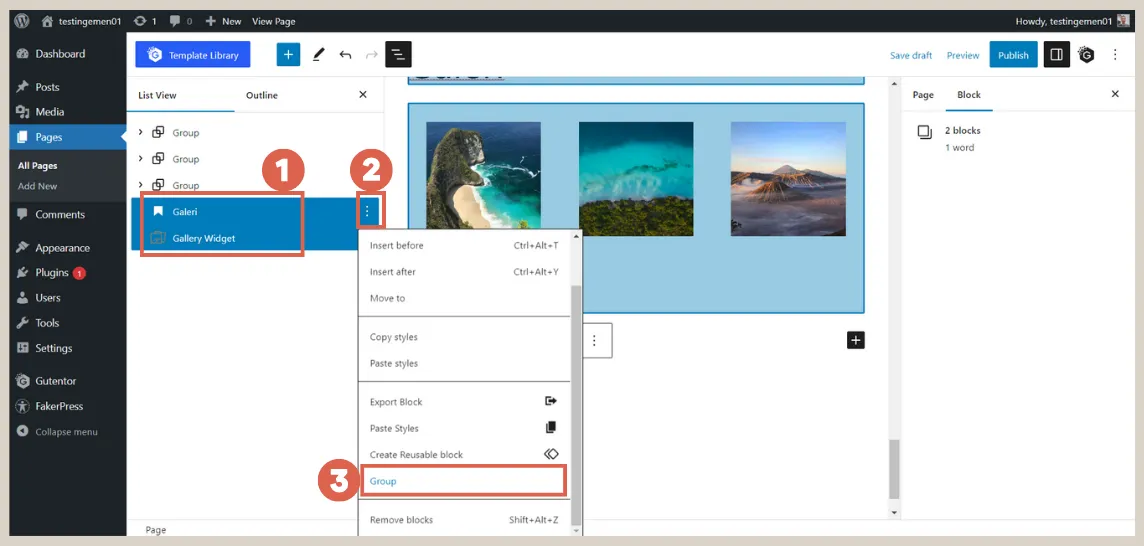The width and height of the screenshot is (1144, 546).
Task: Choose Paste styles menu entry (lowercase s)
Action: pyautogui.click(x=464, y=364)
